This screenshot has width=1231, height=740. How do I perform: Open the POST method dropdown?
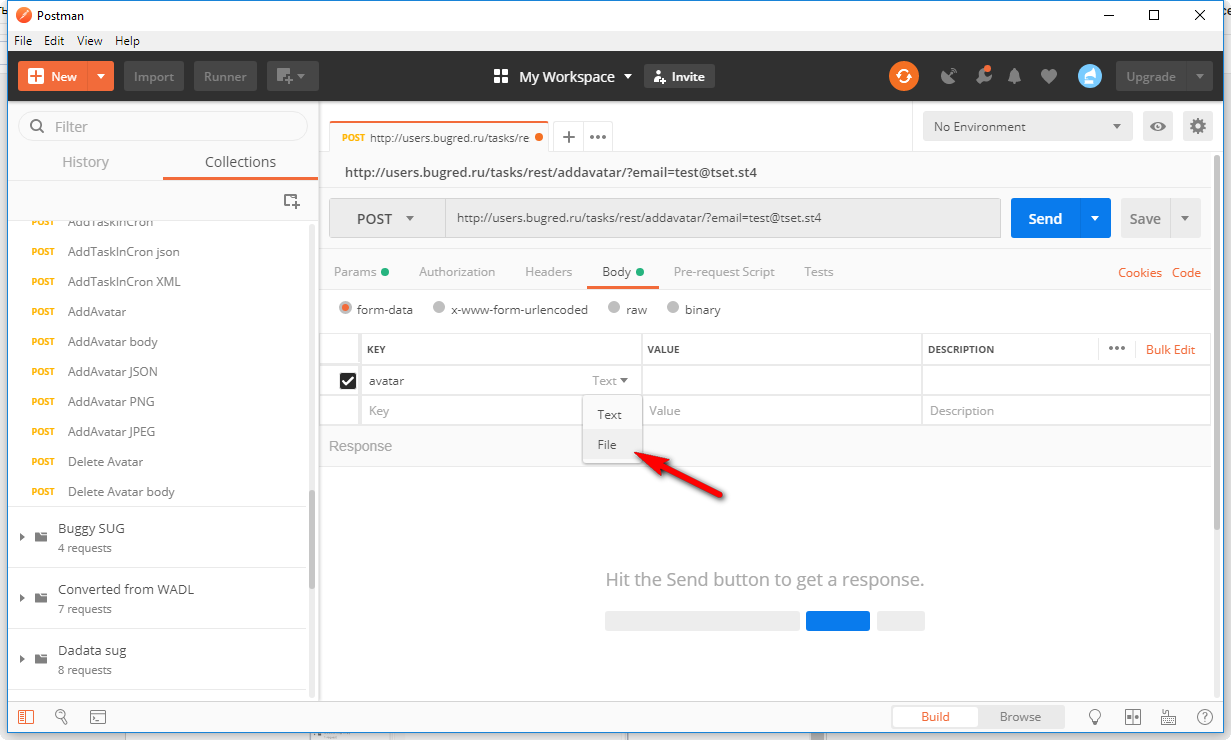coord(387,218)
